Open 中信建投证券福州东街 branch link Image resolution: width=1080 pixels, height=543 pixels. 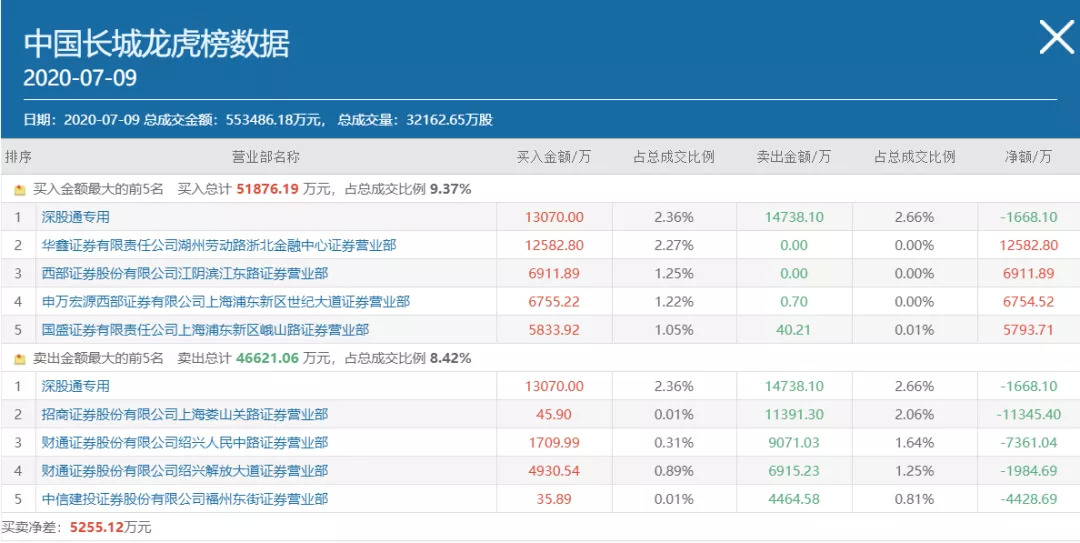(184, 498)
